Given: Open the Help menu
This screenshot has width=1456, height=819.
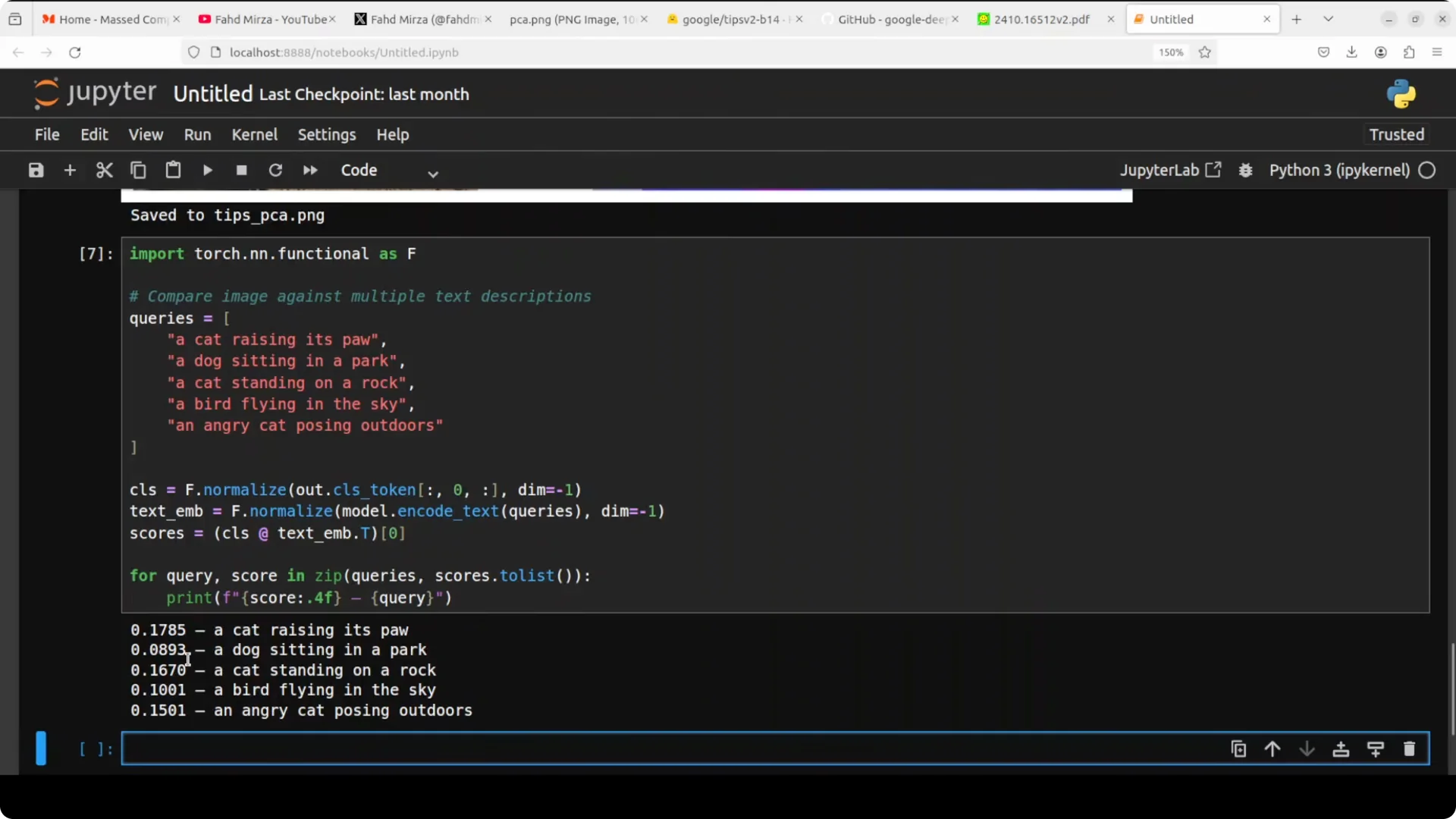Looking at the screenshot, I should click(x=393, y=134).
